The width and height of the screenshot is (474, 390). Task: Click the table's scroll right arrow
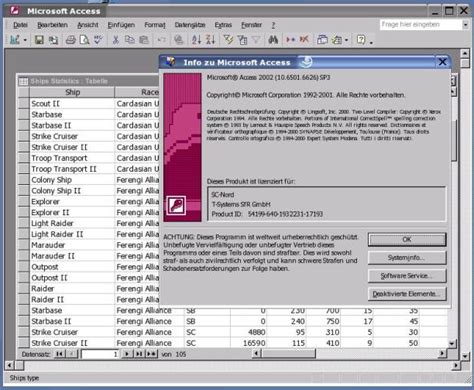click(442, 354)
